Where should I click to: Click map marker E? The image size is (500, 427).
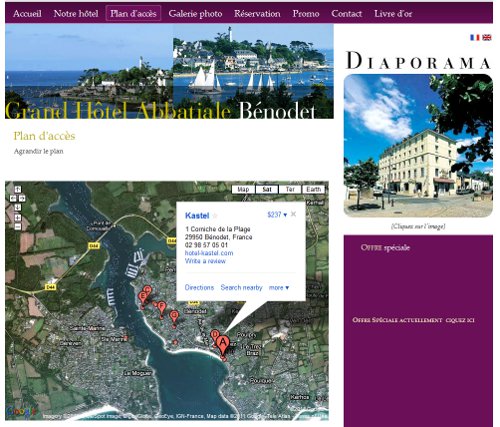(143, 298)
